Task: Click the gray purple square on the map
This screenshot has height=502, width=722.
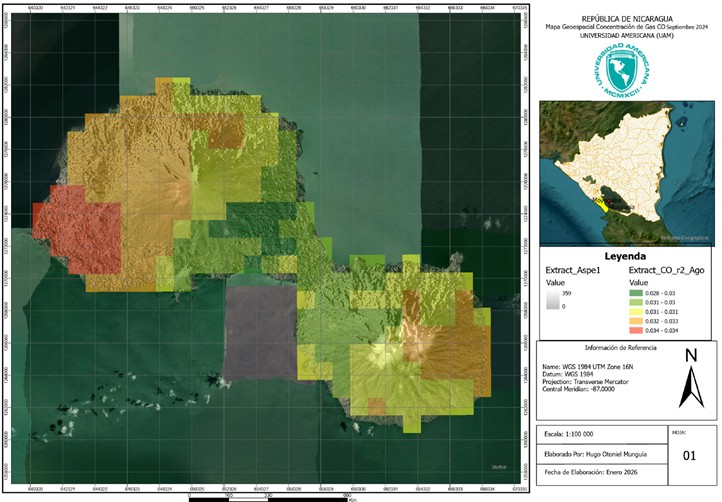Action: [260, 333]
